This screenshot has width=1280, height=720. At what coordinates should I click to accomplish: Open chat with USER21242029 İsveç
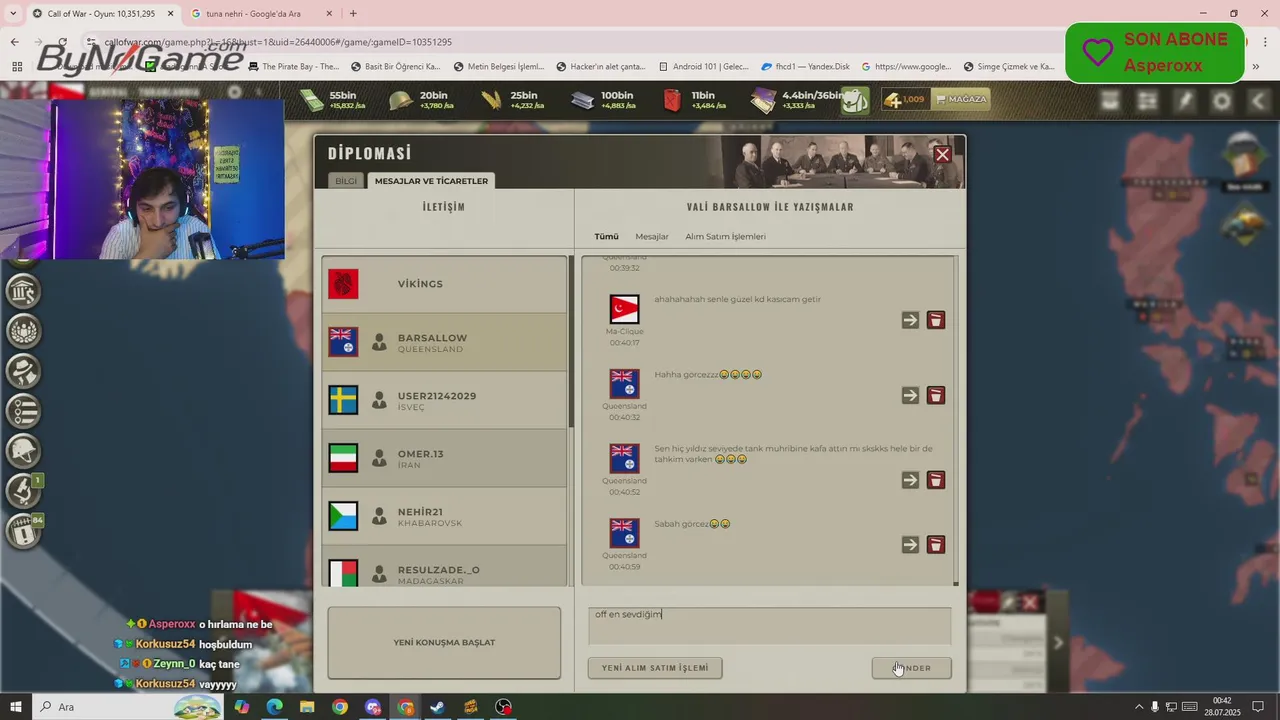(444, 400)
